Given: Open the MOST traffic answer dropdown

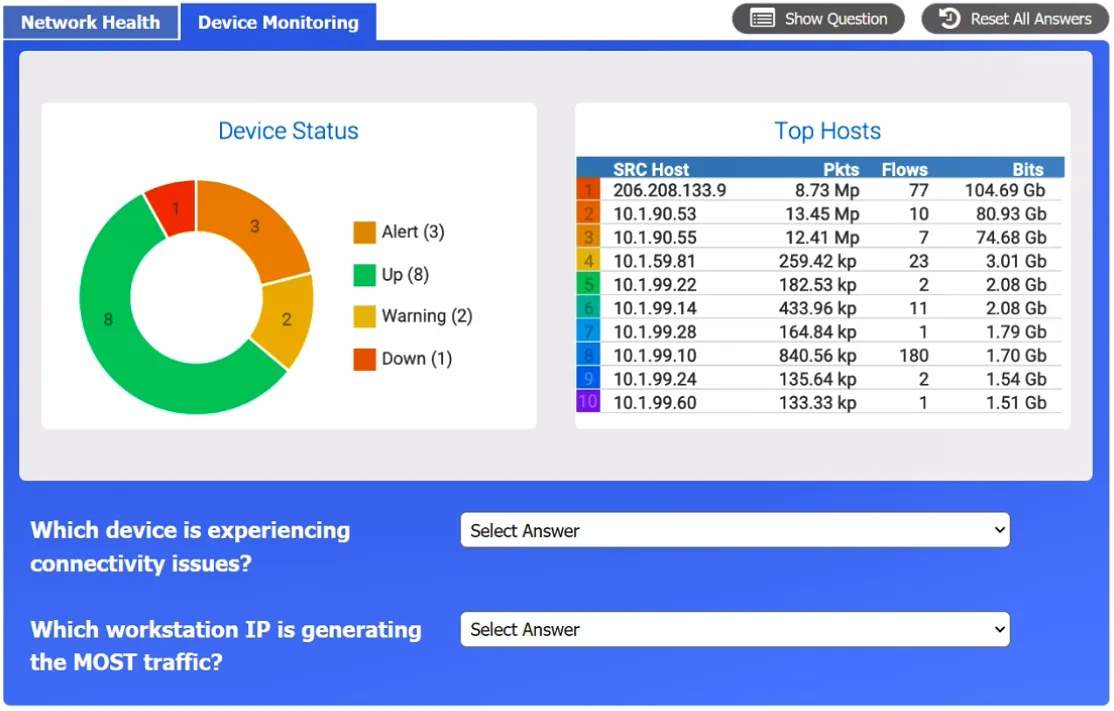Looking at the screenshot, I should tap(735, 629).
